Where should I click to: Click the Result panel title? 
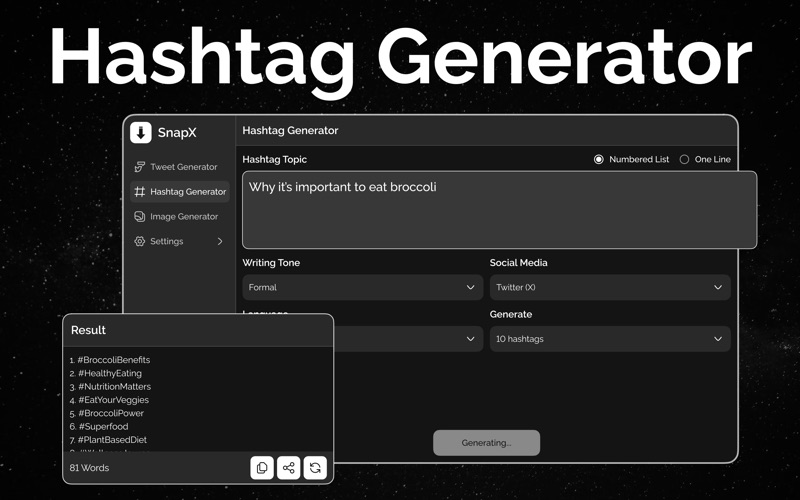(x=88, y=330)
